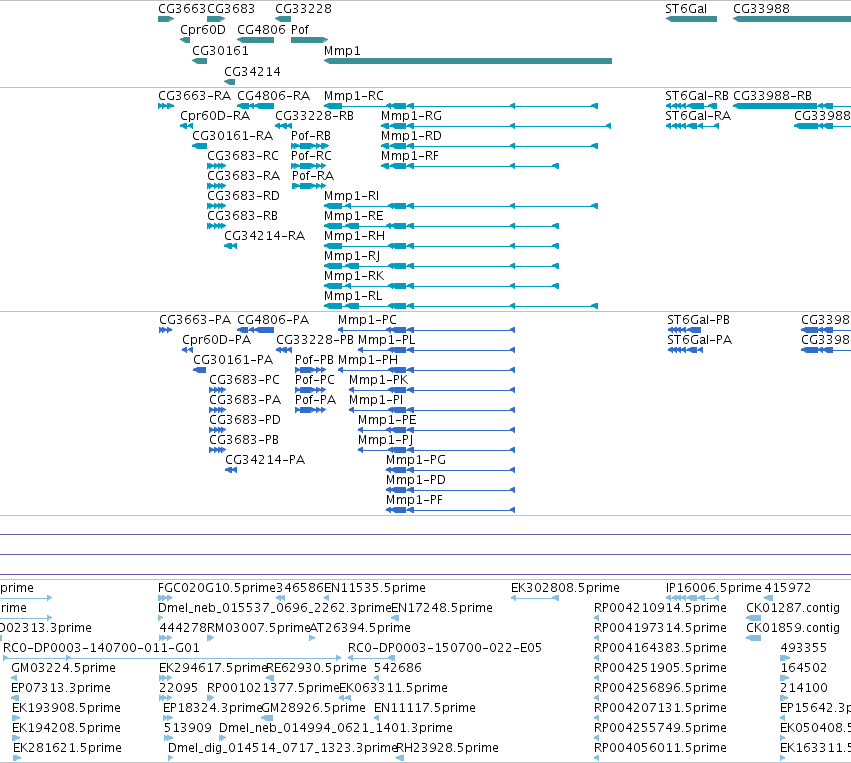Click the ST6Gal gene feature

click(x=691, y=19)
